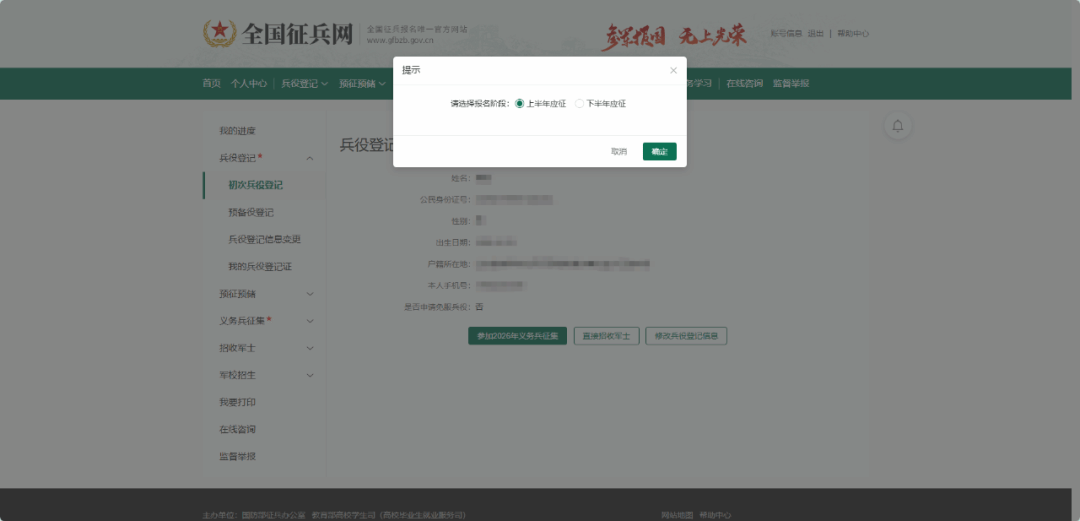Open 我的兵役登记证 sidebar item
Image resolution: width=1080 pixels, height=521 pixels.
(x=259, y=267)
